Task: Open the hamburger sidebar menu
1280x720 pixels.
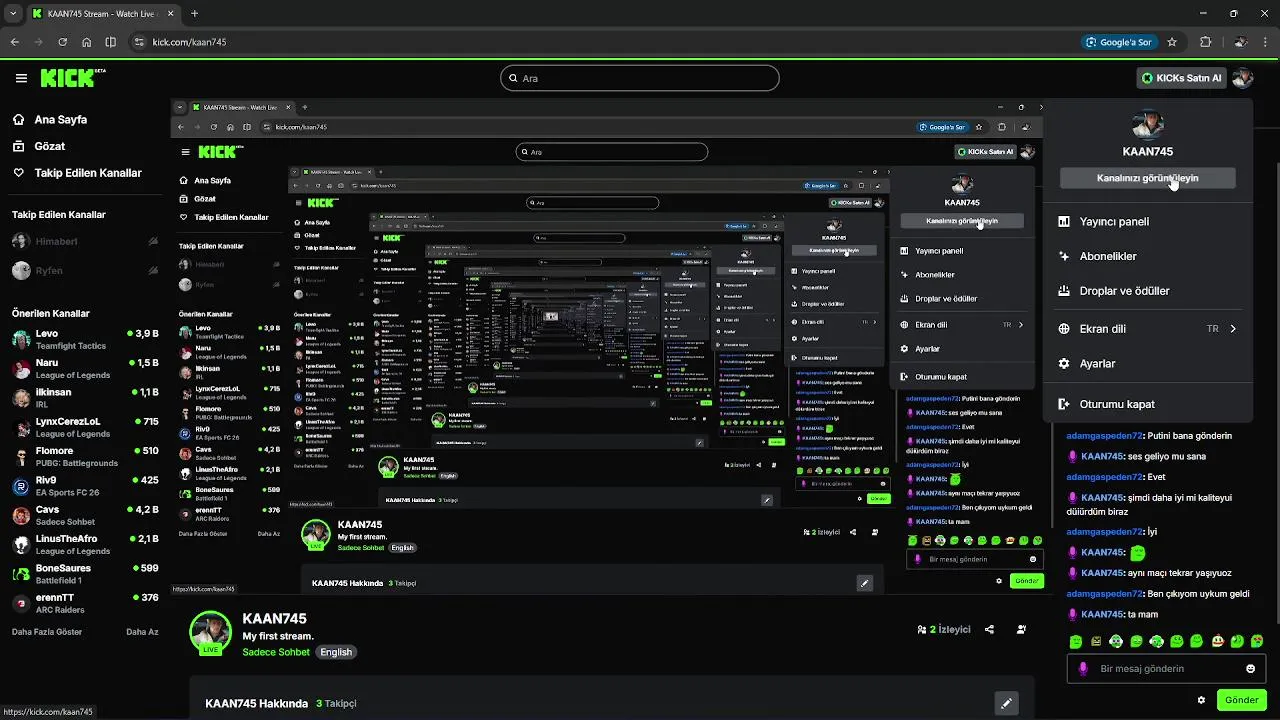Action: [21, 78]
